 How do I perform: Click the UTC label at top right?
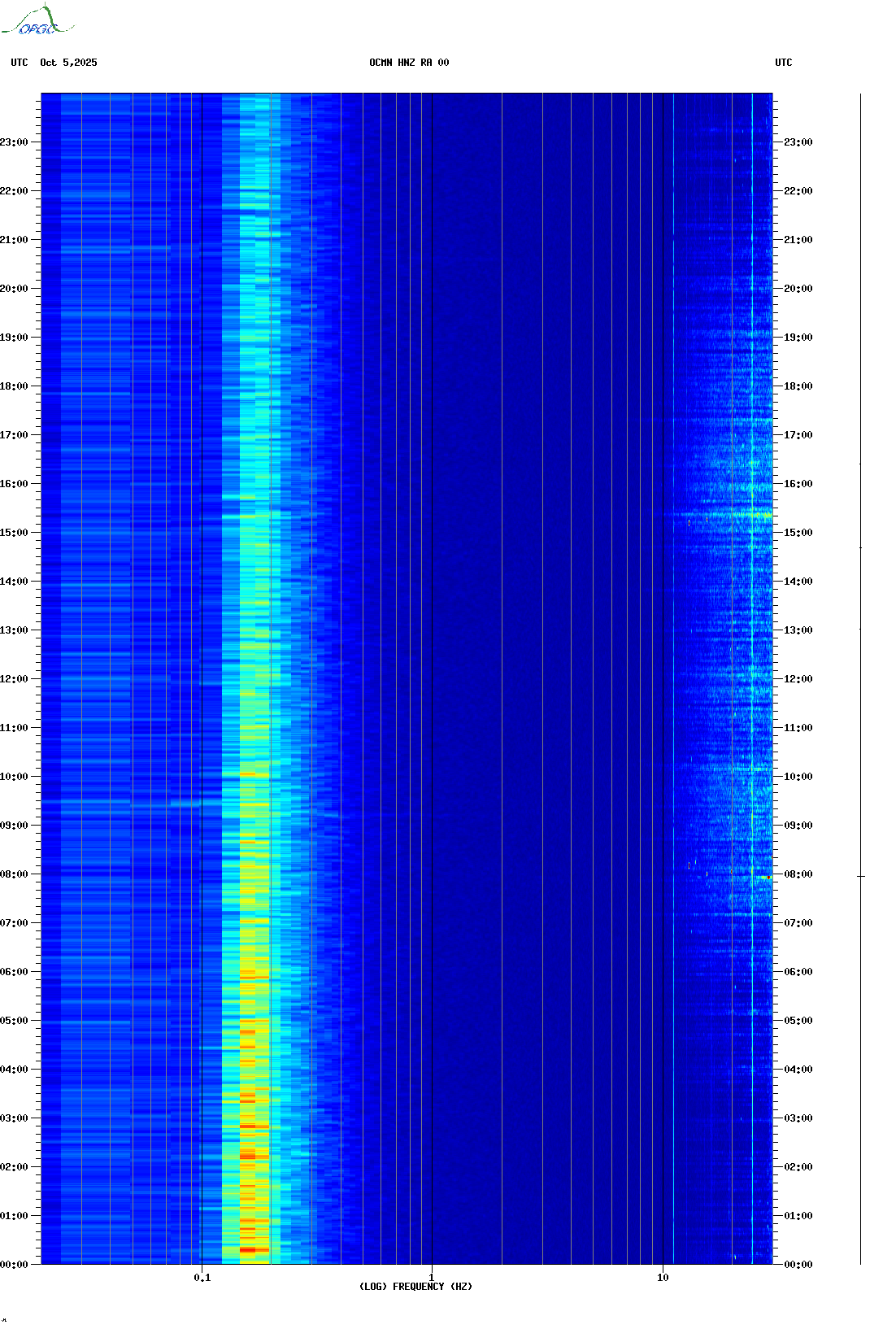pyautogui.click(x=783, y=63)
